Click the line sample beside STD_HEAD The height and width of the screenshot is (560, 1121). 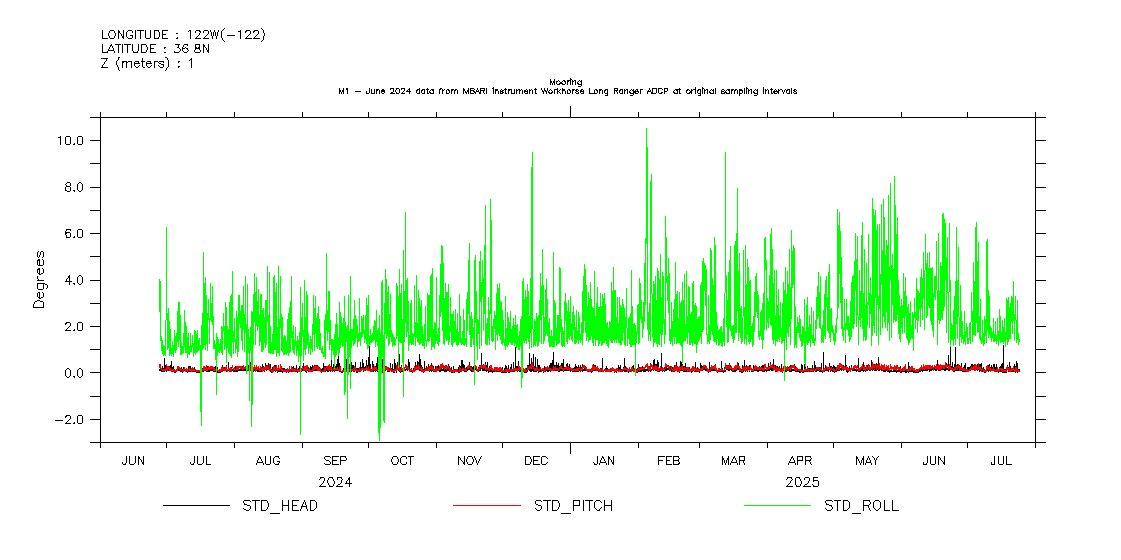[x=196, y=506]
